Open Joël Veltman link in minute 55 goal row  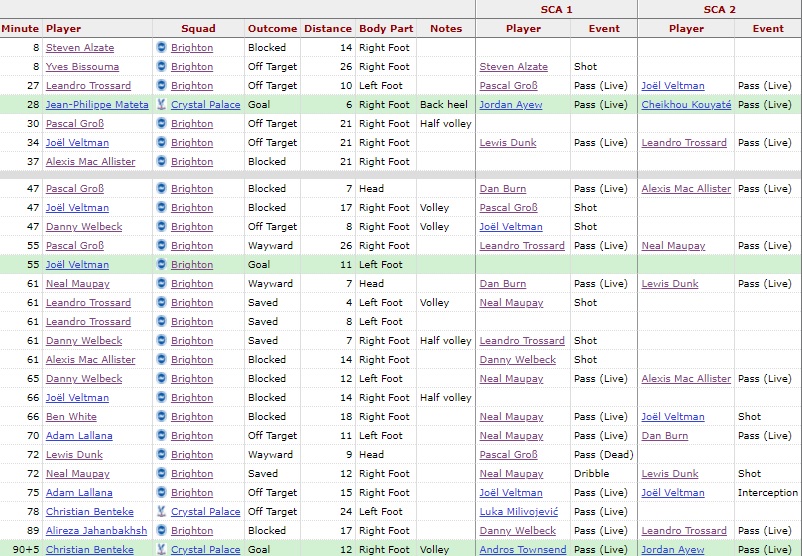[77, 264]
